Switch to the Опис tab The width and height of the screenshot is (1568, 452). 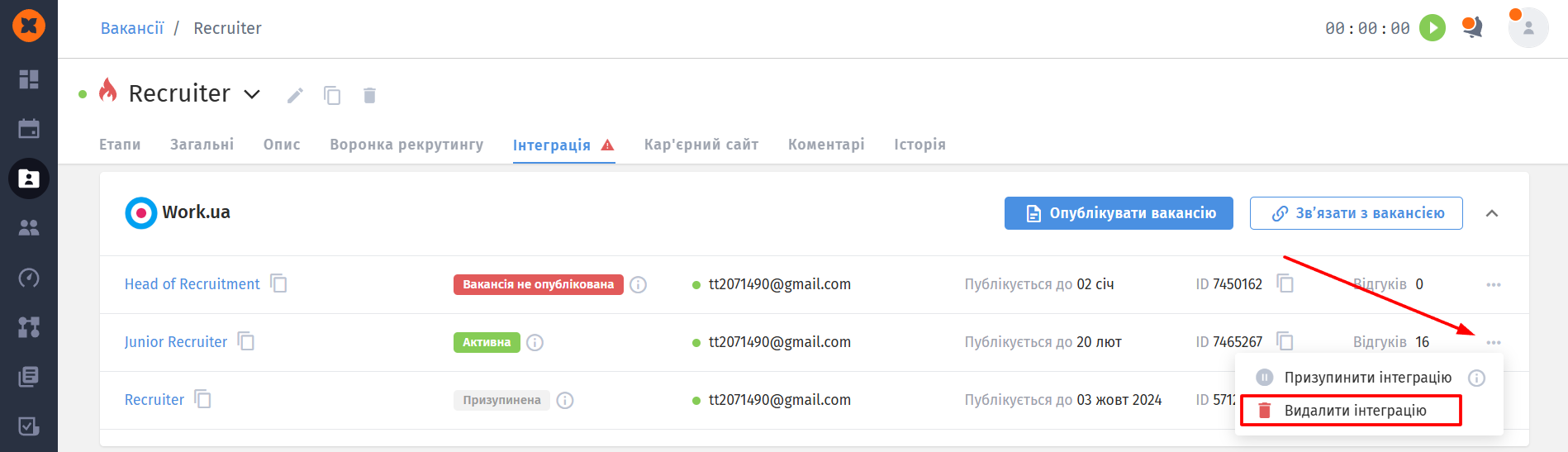pyautogui.click(x=282, y=145)
